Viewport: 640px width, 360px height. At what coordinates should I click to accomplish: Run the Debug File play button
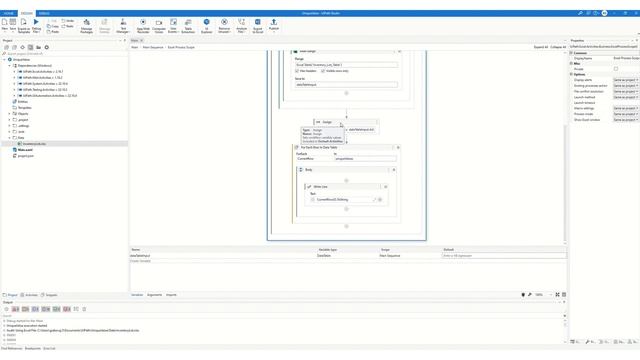click(x=36, y=25)
